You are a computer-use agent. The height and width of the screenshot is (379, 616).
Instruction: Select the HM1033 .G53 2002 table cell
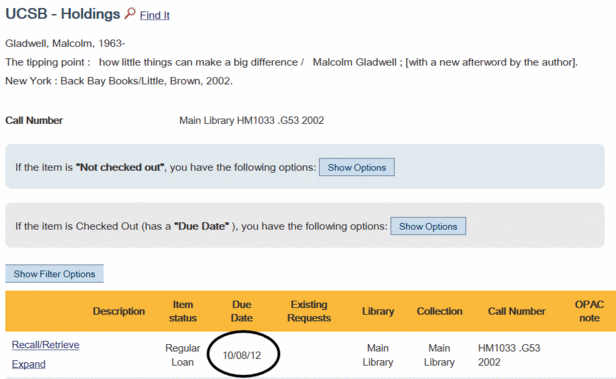coord(509,355)
